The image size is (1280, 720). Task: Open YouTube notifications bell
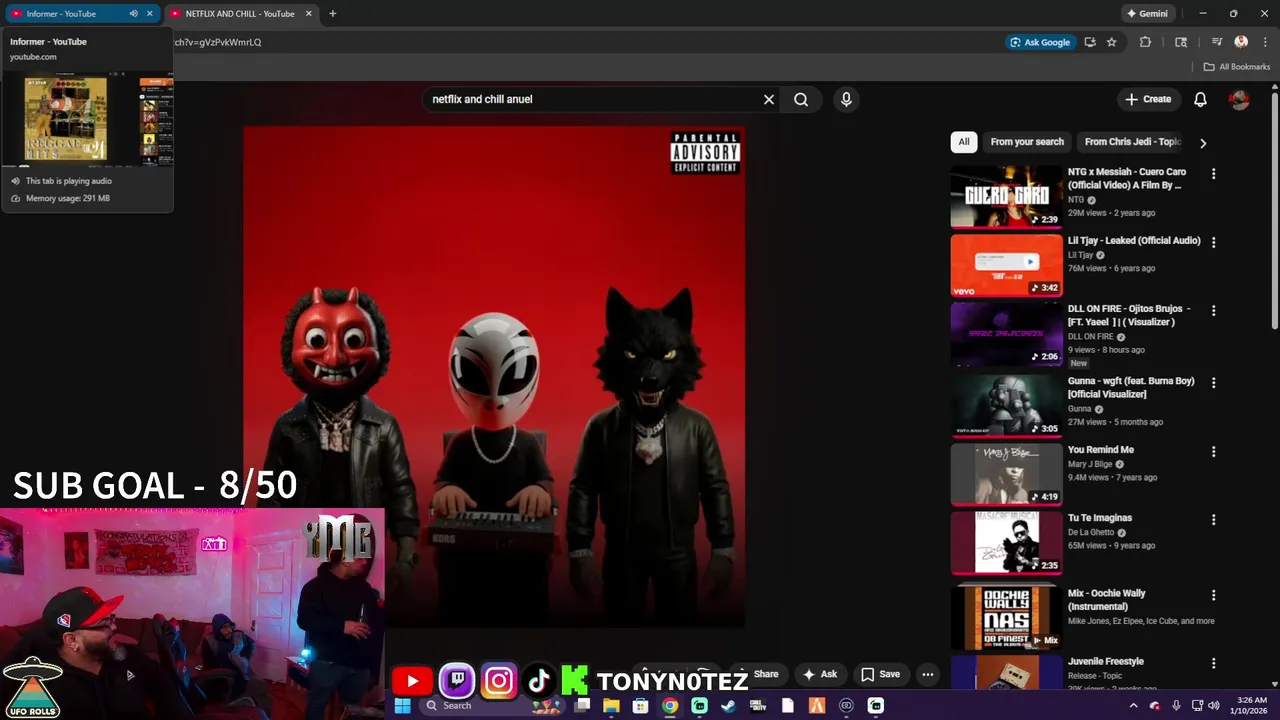[1200, 99]
